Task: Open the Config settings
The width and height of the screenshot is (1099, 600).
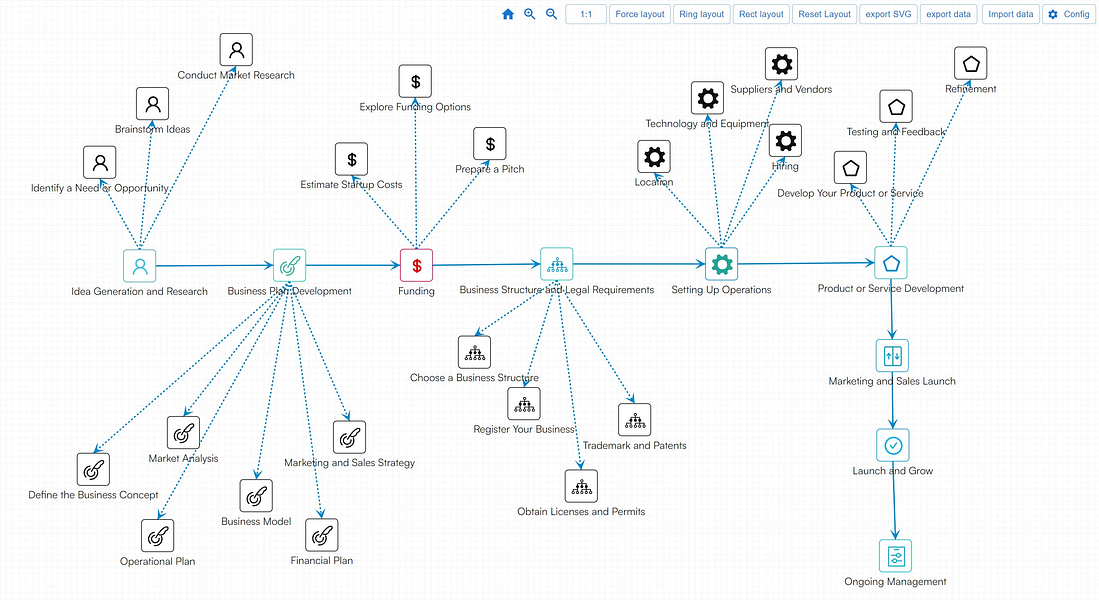Action: tap(1068, 14)
